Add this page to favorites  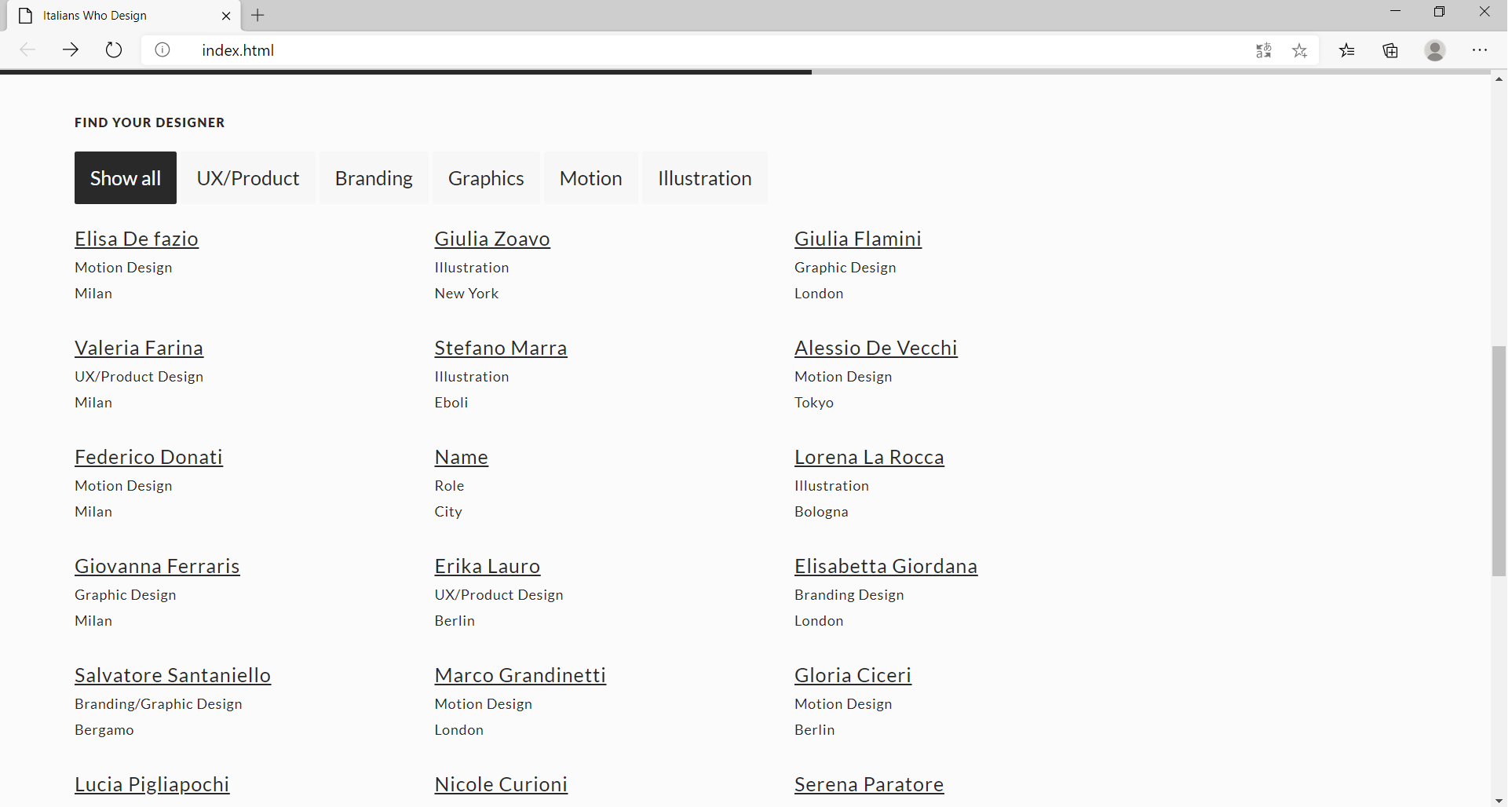pyautogui.click(x=1300, y=49)
